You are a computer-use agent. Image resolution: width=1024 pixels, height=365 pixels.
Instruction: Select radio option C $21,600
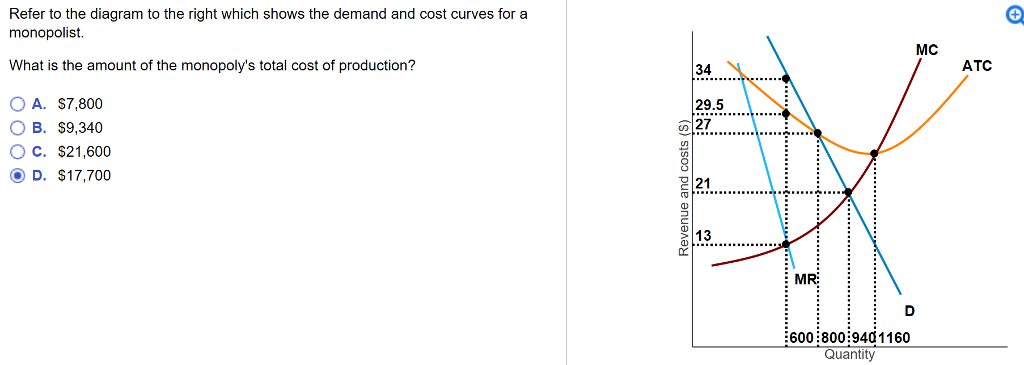[x=19, y=151]
